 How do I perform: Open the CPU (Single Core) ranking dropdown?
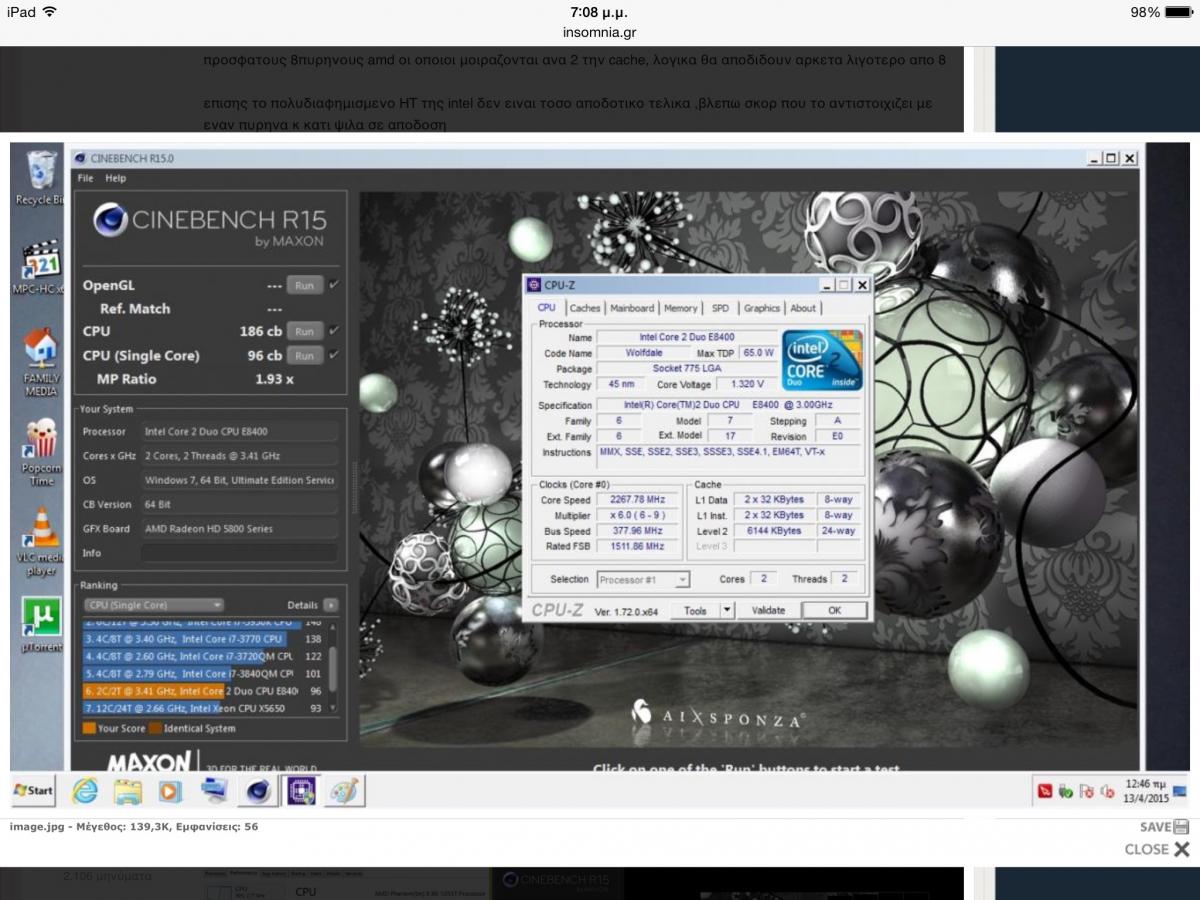[x=153, y=605]
